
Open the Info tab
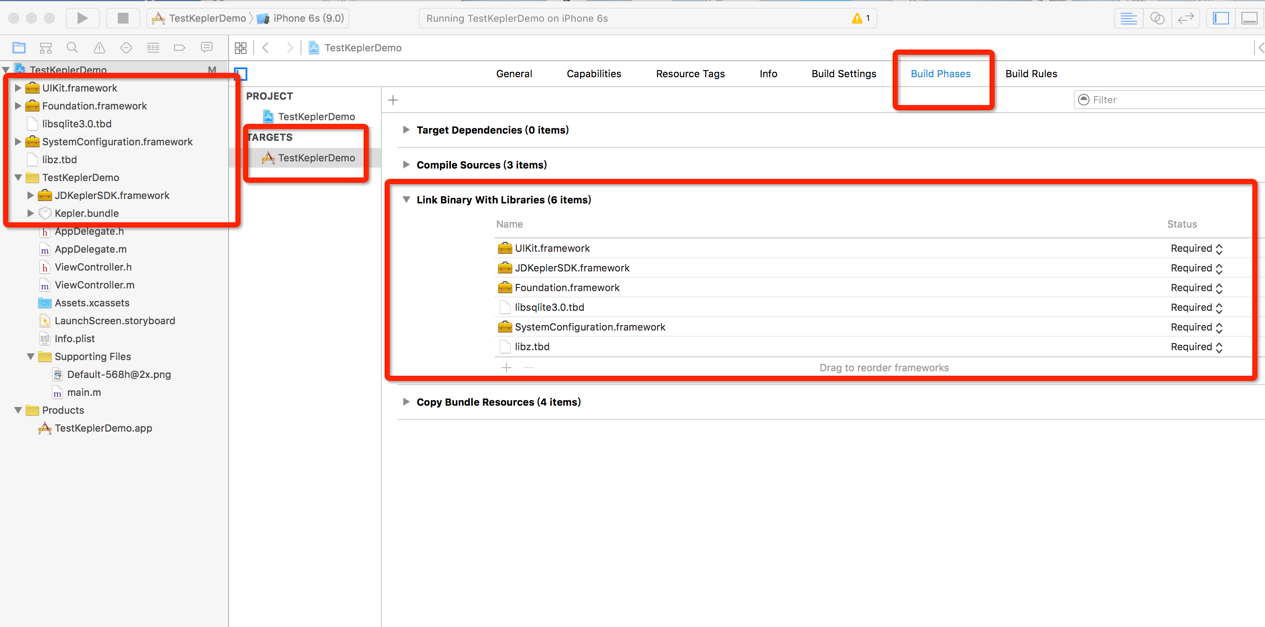pyautogui.click(x=768, y=74)
